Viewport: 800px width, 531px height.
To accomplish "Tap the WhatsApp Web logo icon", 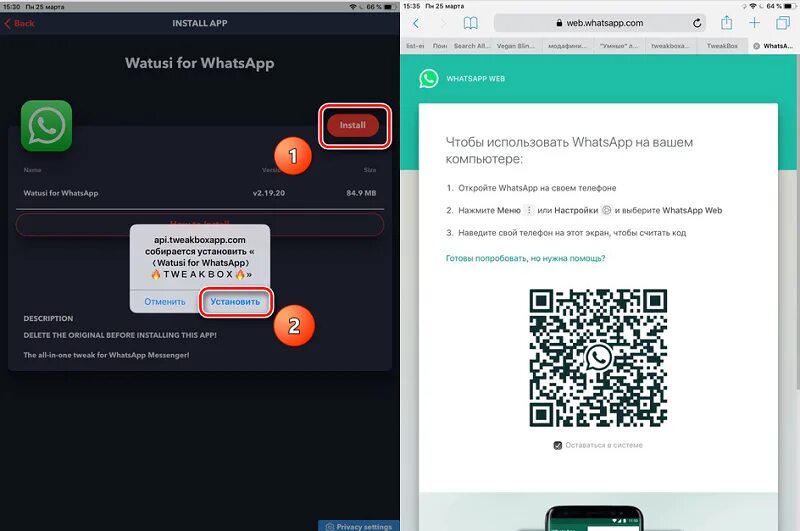I will coord(429,79).
